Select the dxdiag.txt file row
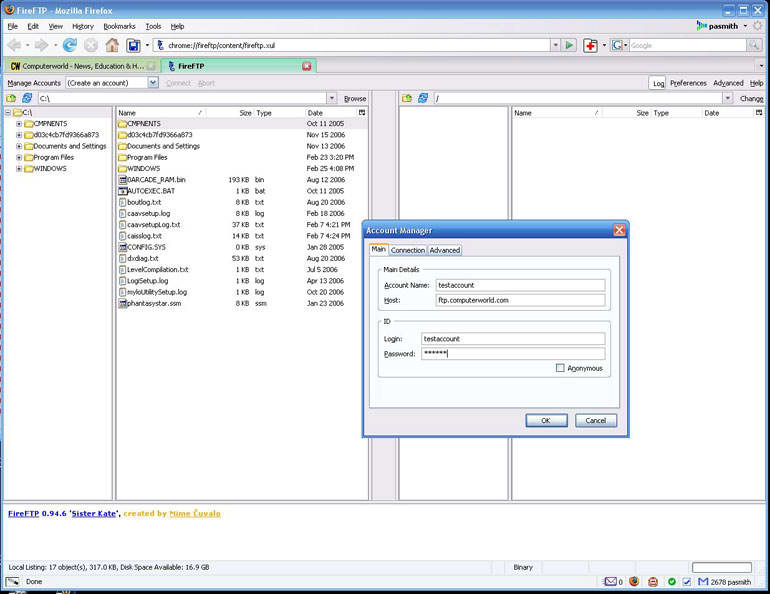The image size is (770, 594). pyautogui.click(x=242, y=258)
